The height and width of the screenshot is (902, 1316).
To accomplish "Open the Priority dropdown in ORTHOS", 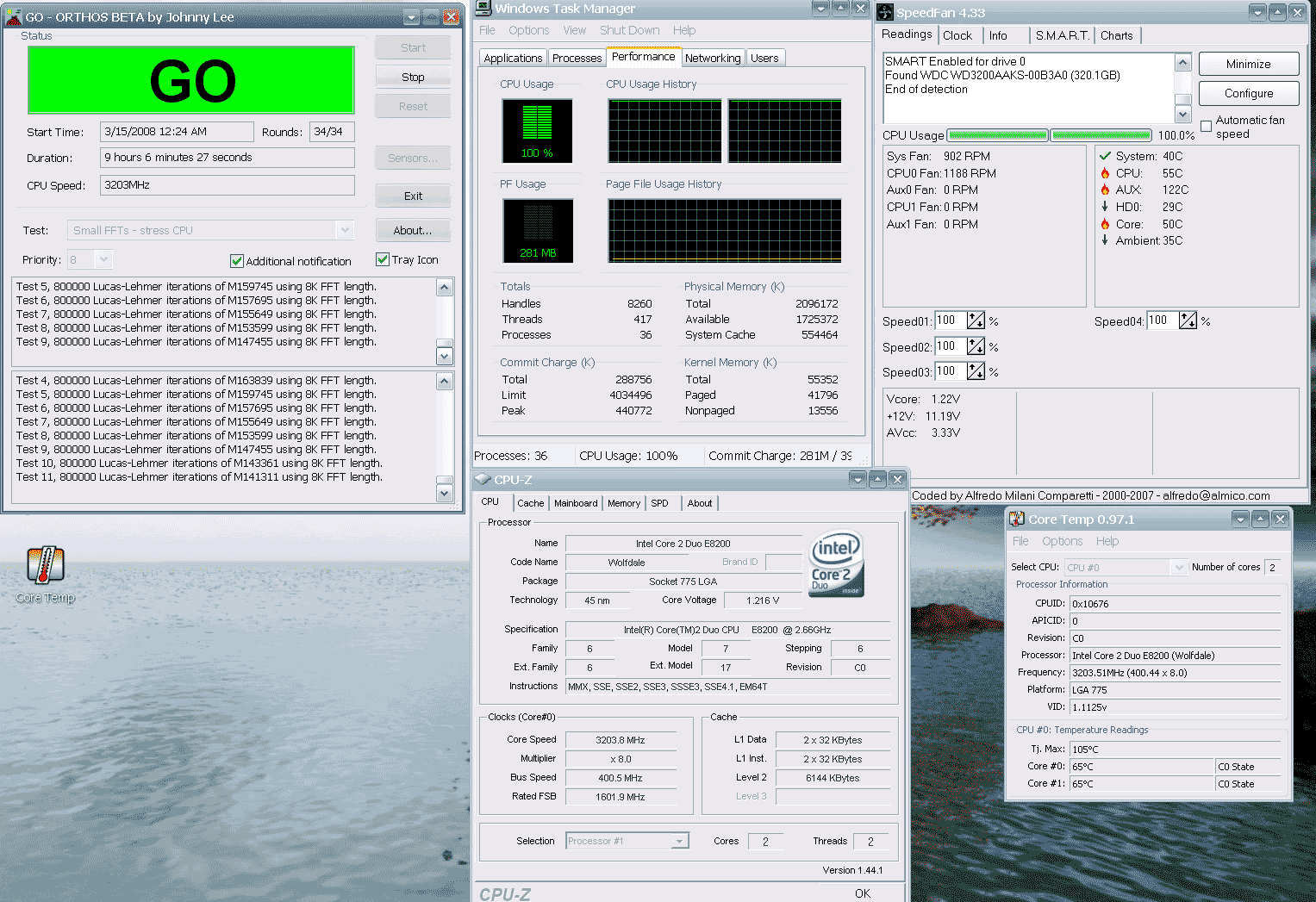I will point(104,259).
